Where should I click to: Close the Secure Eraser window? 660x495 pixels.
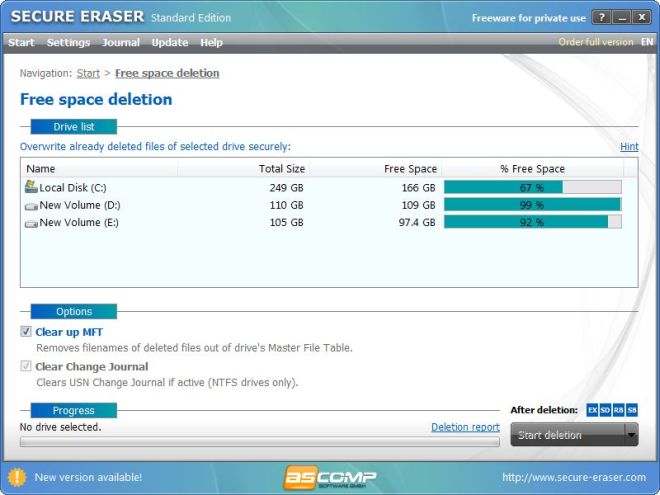[x=641, y=17]
